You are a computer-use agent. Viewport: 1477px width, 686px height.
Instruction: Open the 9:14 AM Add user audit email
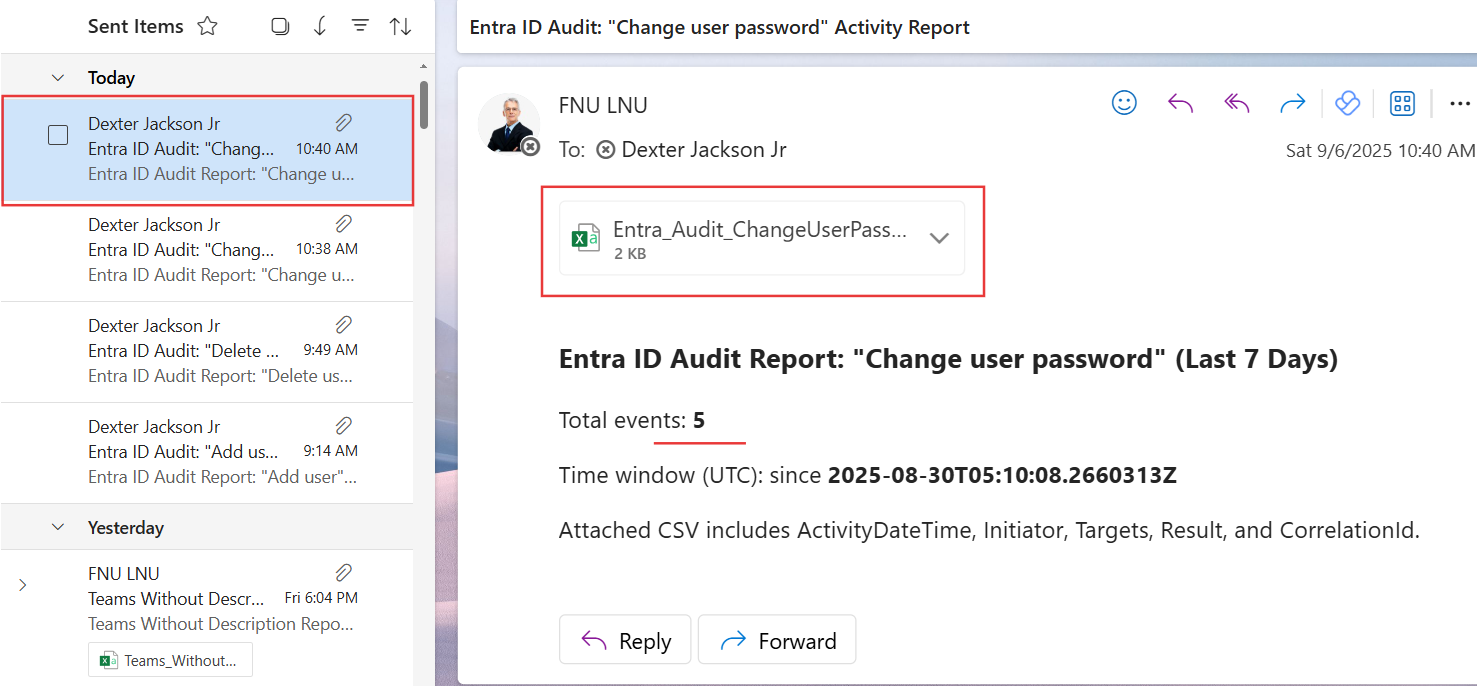coord(220,452)
